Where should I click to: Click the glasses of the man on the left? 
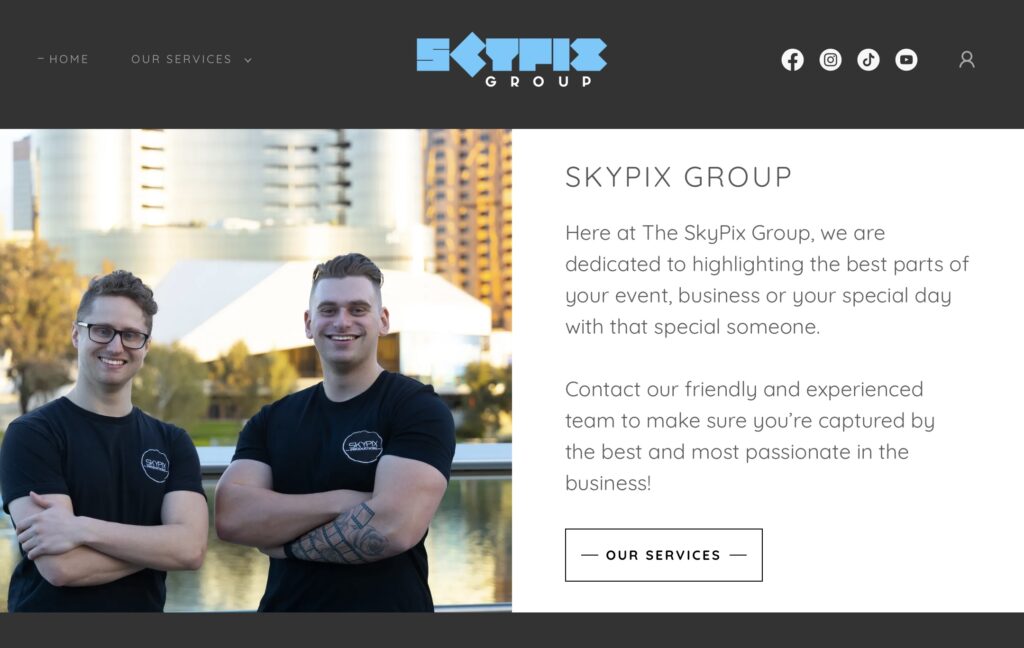114,335
